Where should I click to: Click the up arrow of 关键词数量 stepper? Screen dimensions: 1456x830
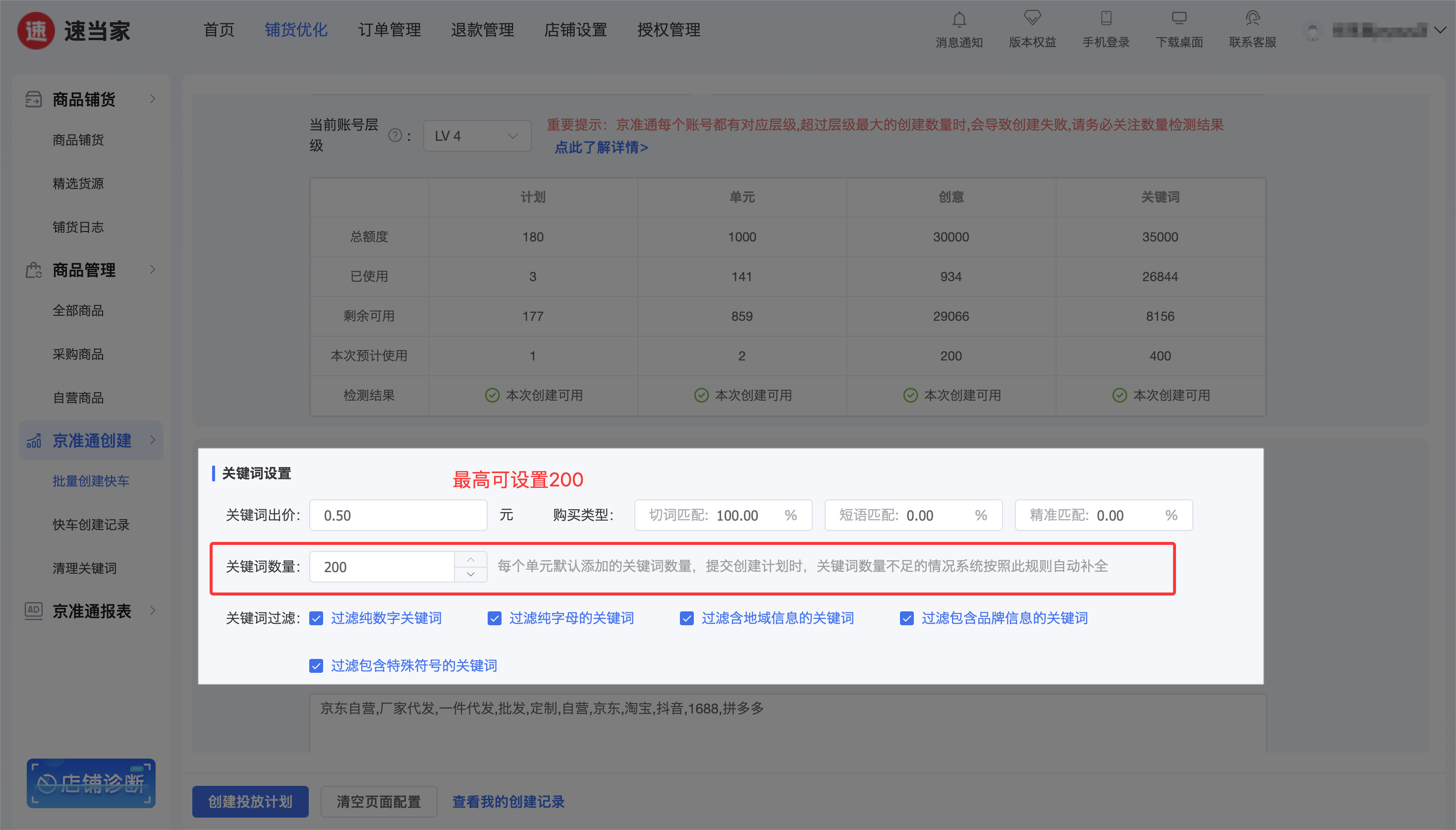(470, 559)
